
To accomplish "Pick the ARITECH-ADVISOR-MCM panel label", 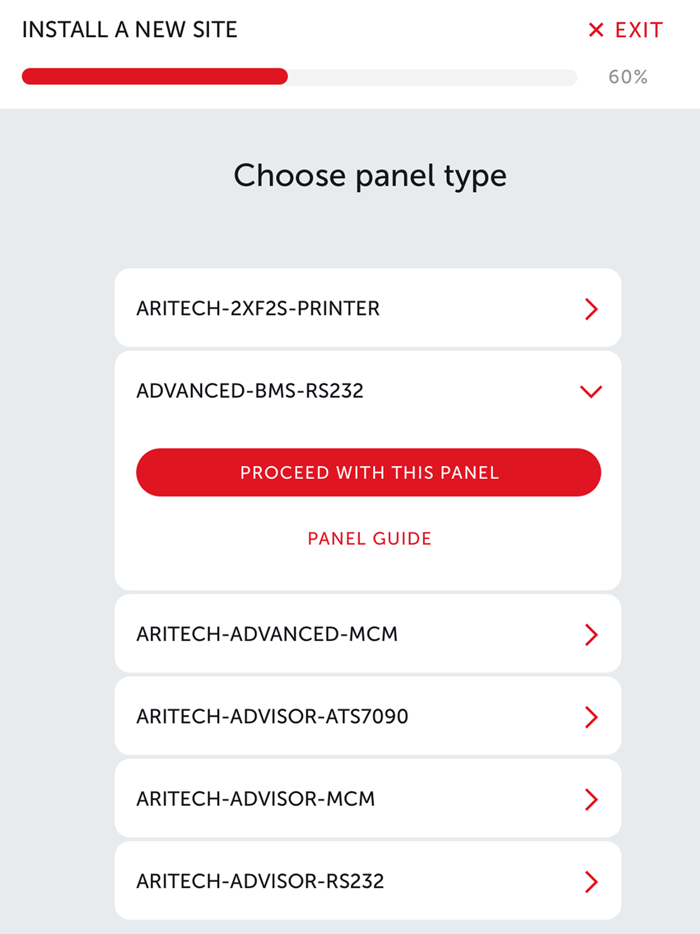I will click(256, 798).
